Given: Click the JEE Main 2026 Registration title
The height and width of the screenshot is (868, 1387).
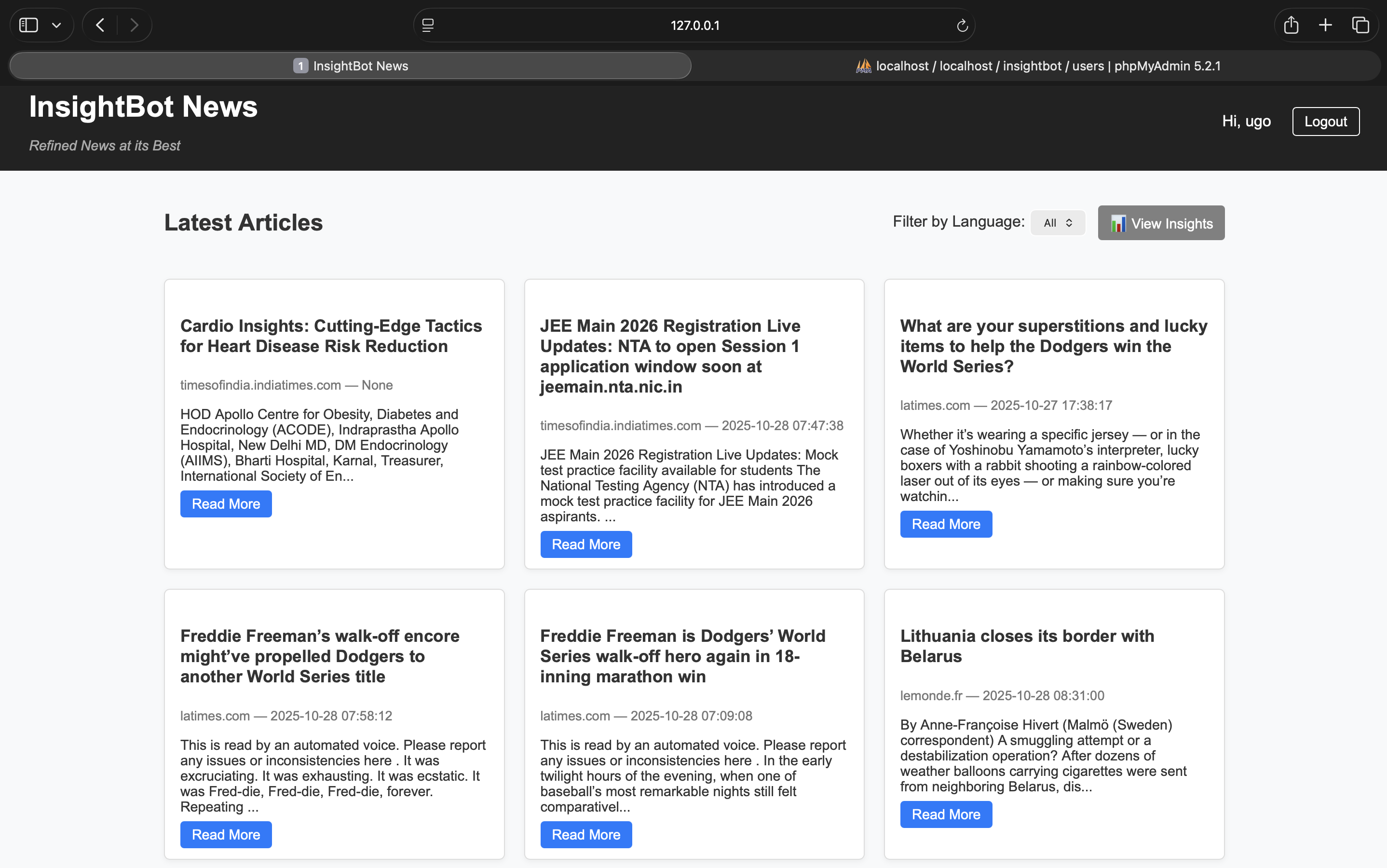Looking at the screenshot, I should [670, 356].
